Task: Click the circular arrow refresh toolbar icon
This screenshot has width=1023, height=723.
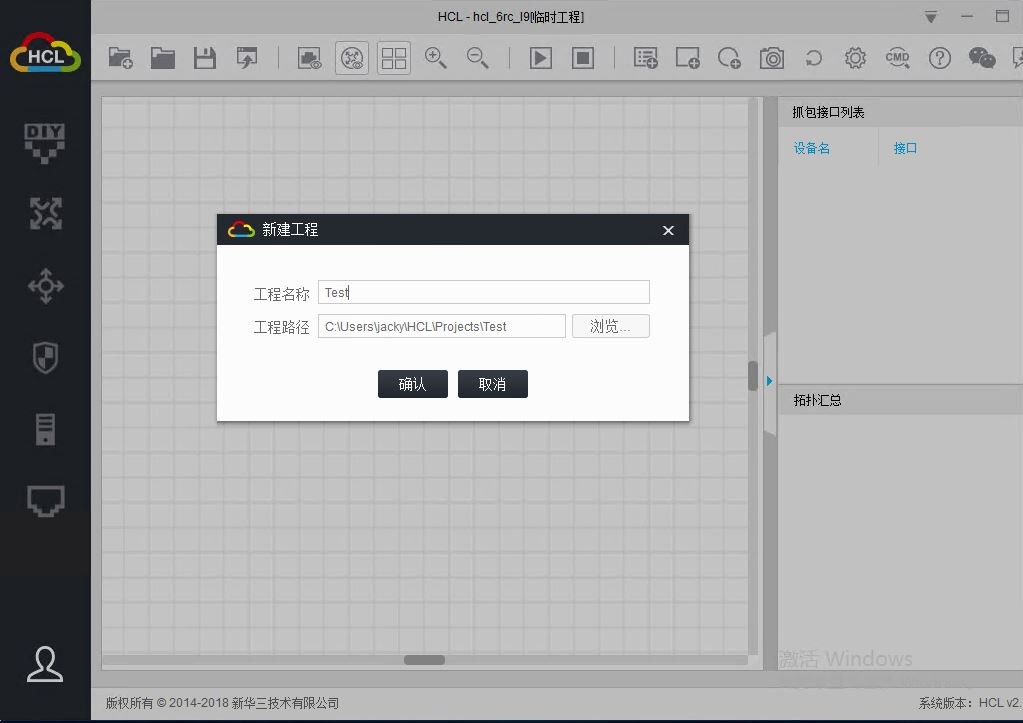Action: tap(814, 58)
